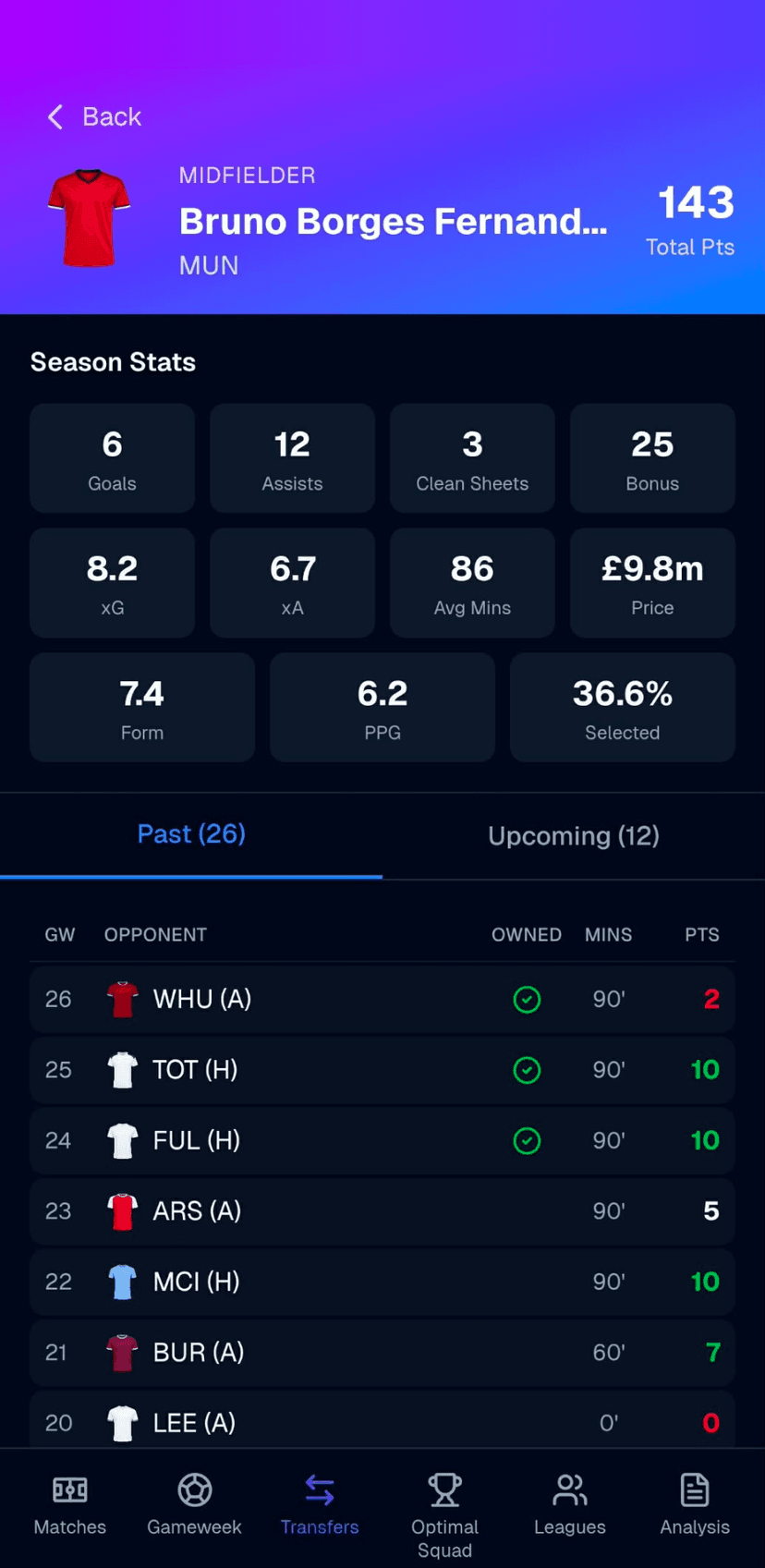The image size is (765, 1568).
Task: Click the Back link
Action: tap(112, 116)
